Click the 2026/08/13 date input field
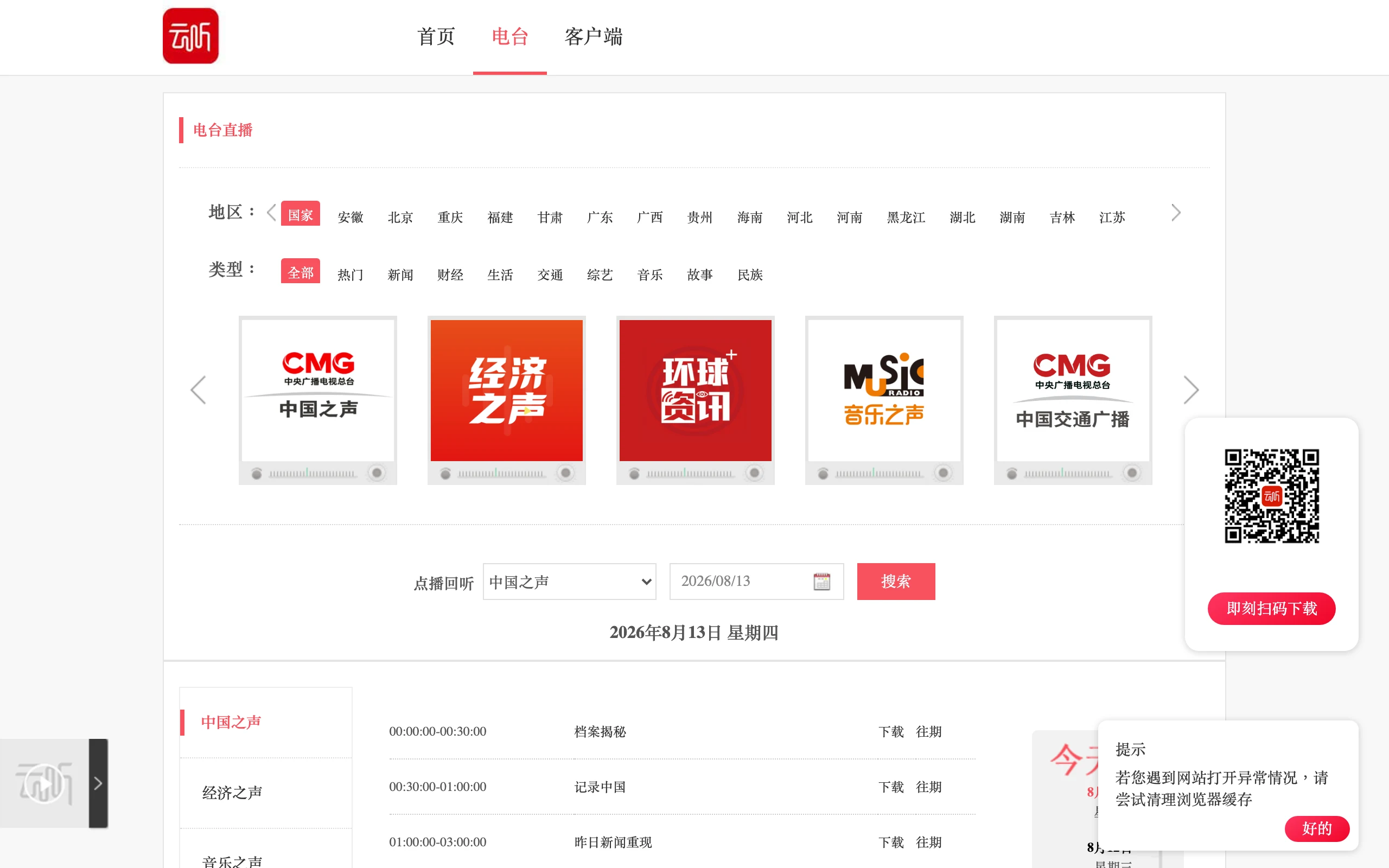The image size is (1389, 868). pyautogui.click(x=756, y=582)
